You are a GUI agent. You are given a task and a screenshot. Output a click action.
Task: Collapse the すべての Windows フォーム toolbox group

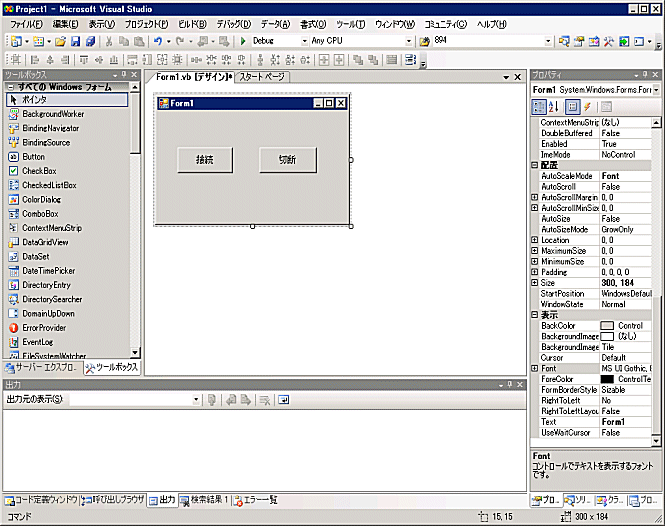(11, 87)
